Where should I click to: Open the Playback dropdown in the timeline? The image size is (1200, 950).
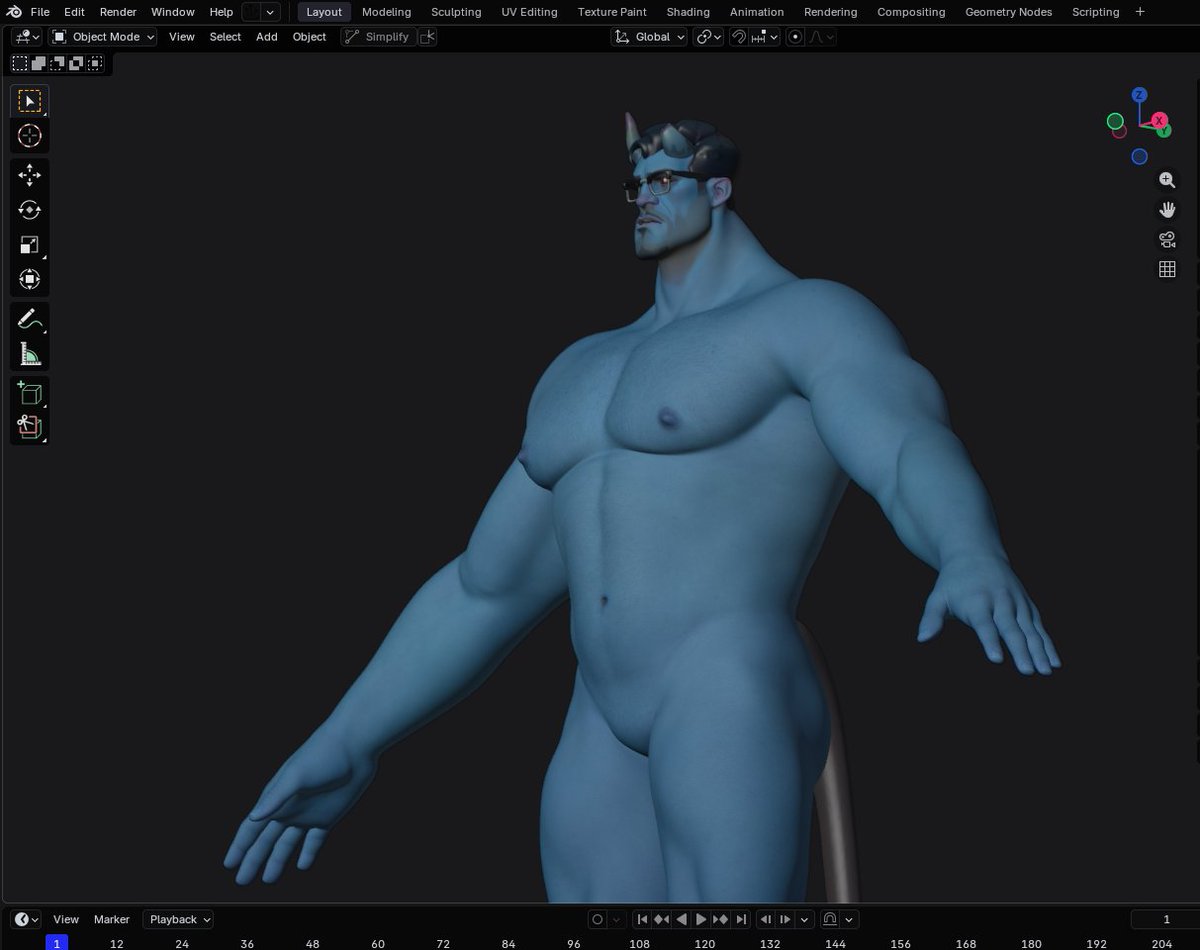(177, 919)
